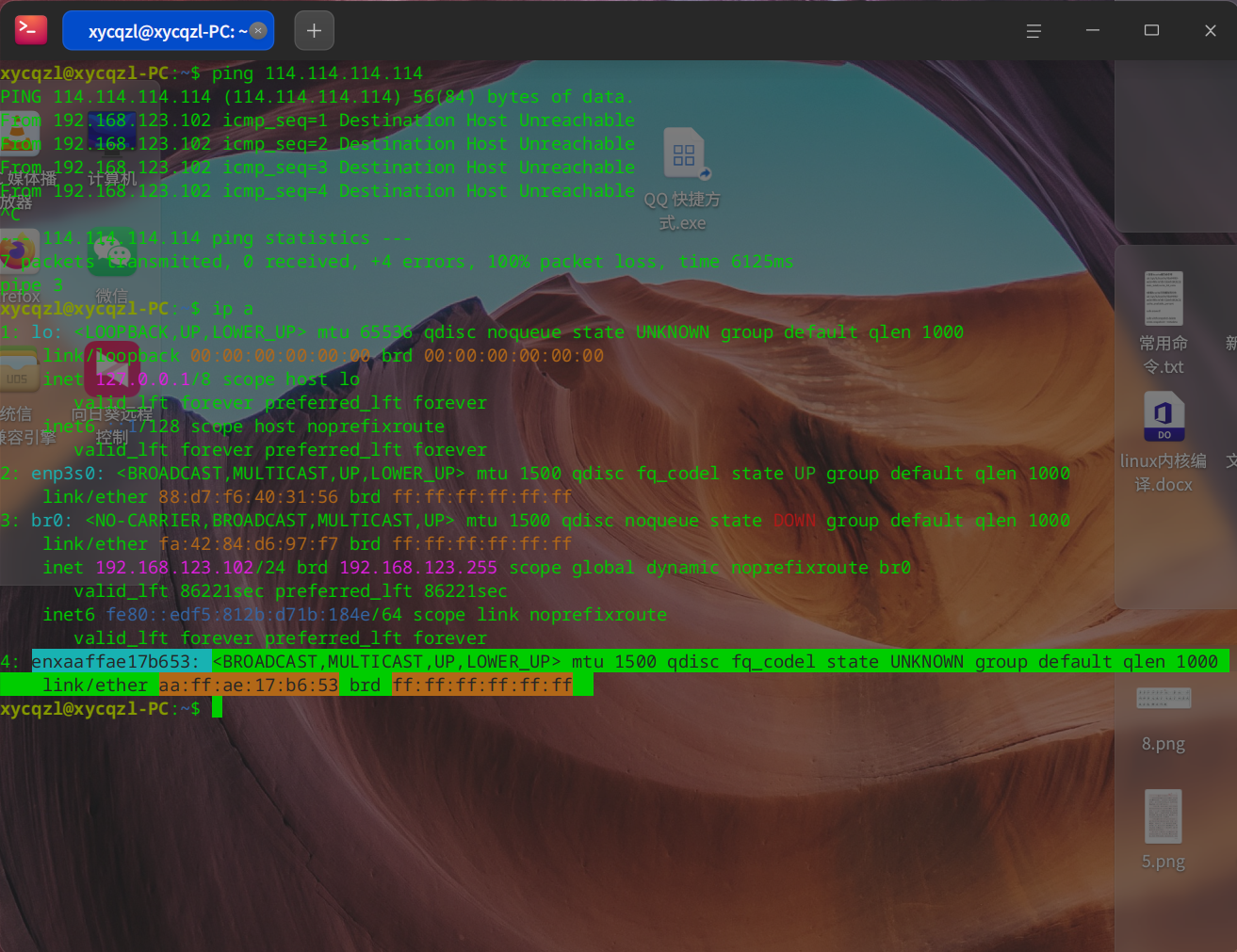Click the 'br0:' interface name
Screen dimensions: 1237x952
[53, 521]
